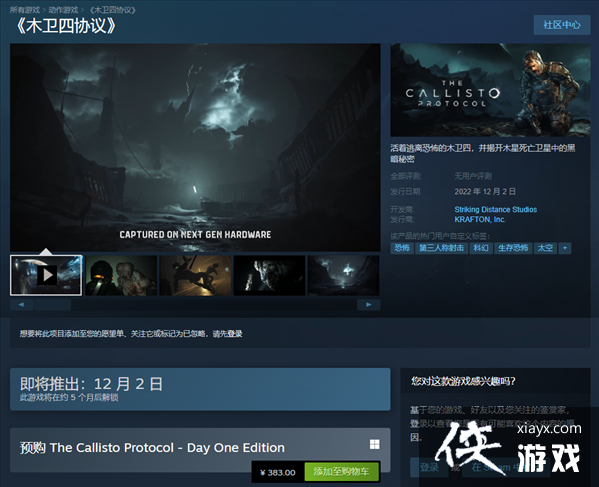Click the right arrow of the thumbnail strip
This screenshot has height=487, width=599.
coord(369,304)
